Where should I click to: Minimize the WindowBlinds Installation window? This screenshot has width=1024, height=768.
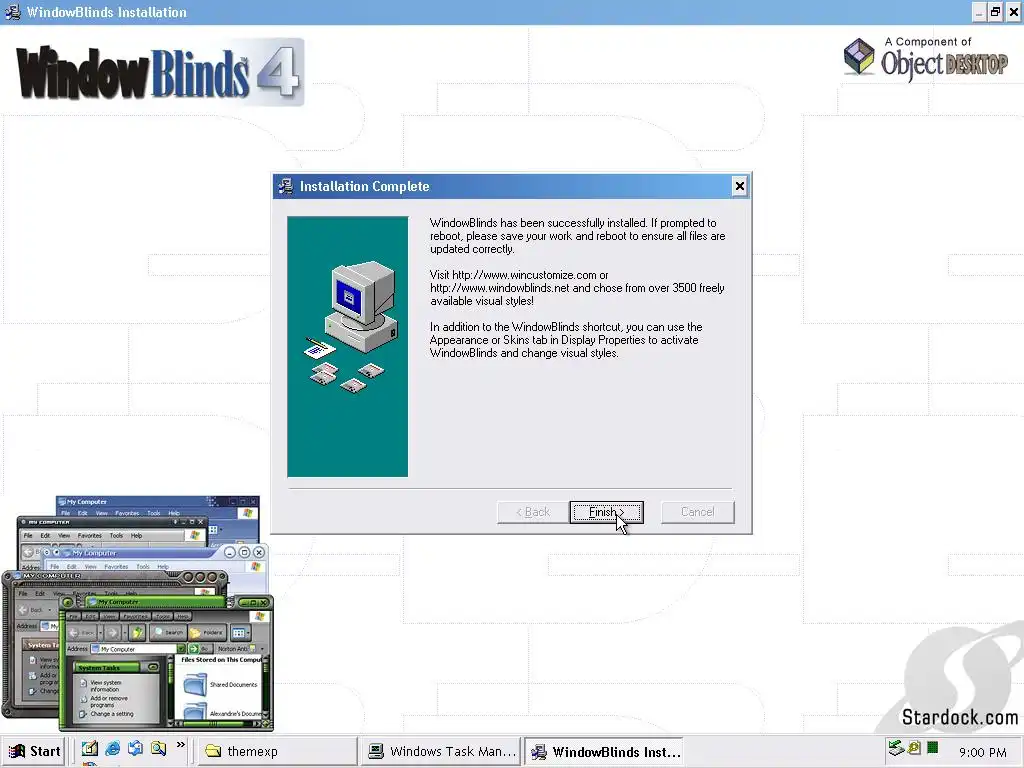[979, 12]
